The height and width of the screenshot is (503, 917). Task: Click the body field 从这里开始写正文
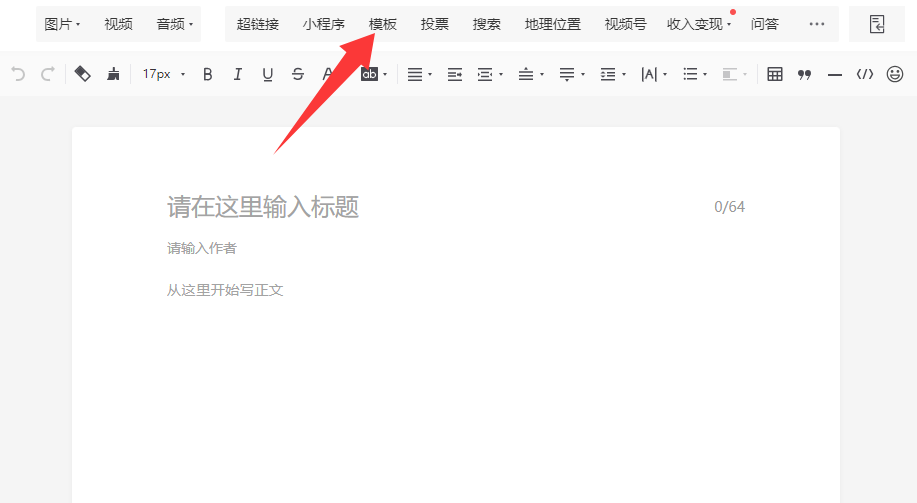click(x=225, y=290)
